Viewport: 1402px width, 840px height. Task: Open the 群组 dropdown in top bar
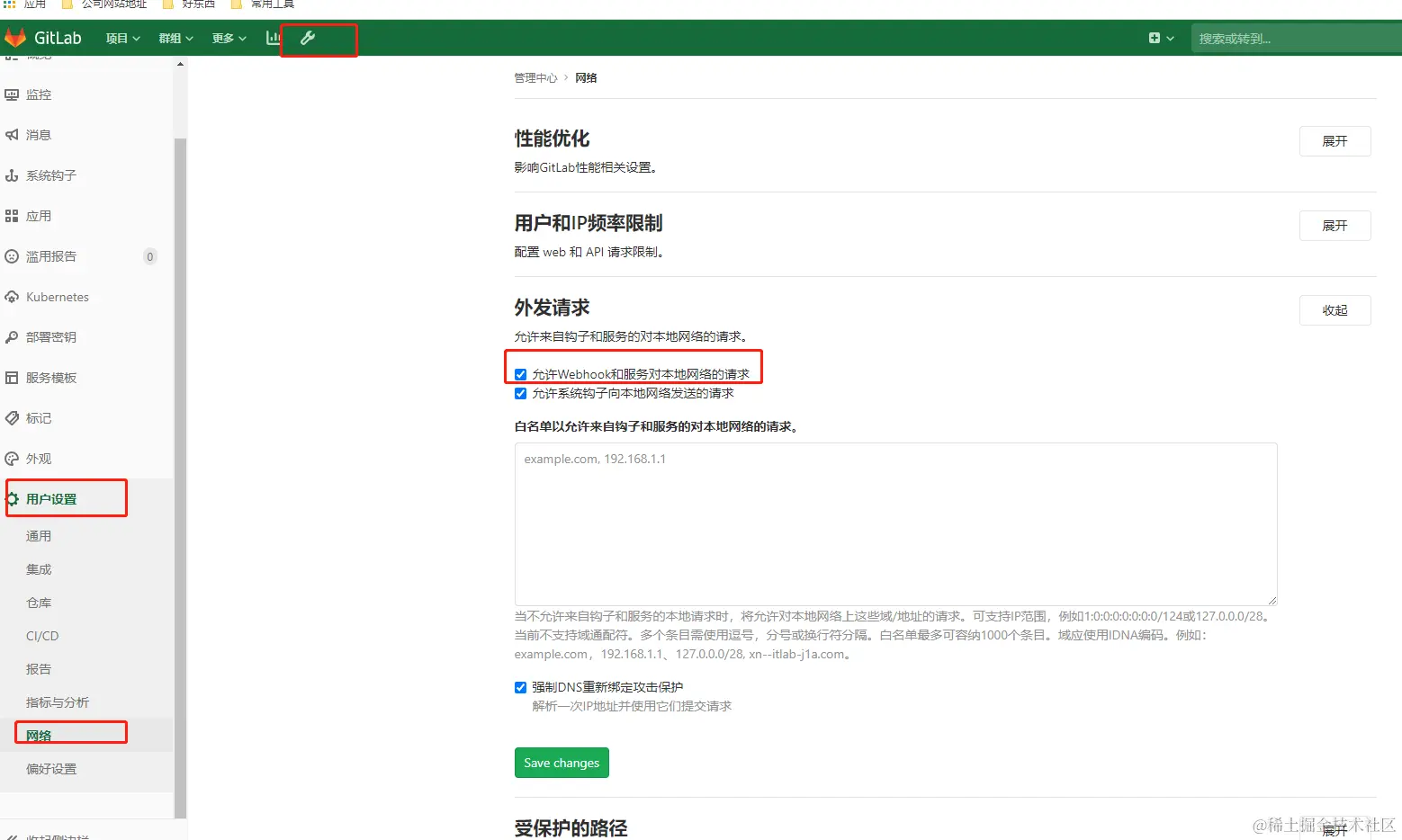(175, 38)
